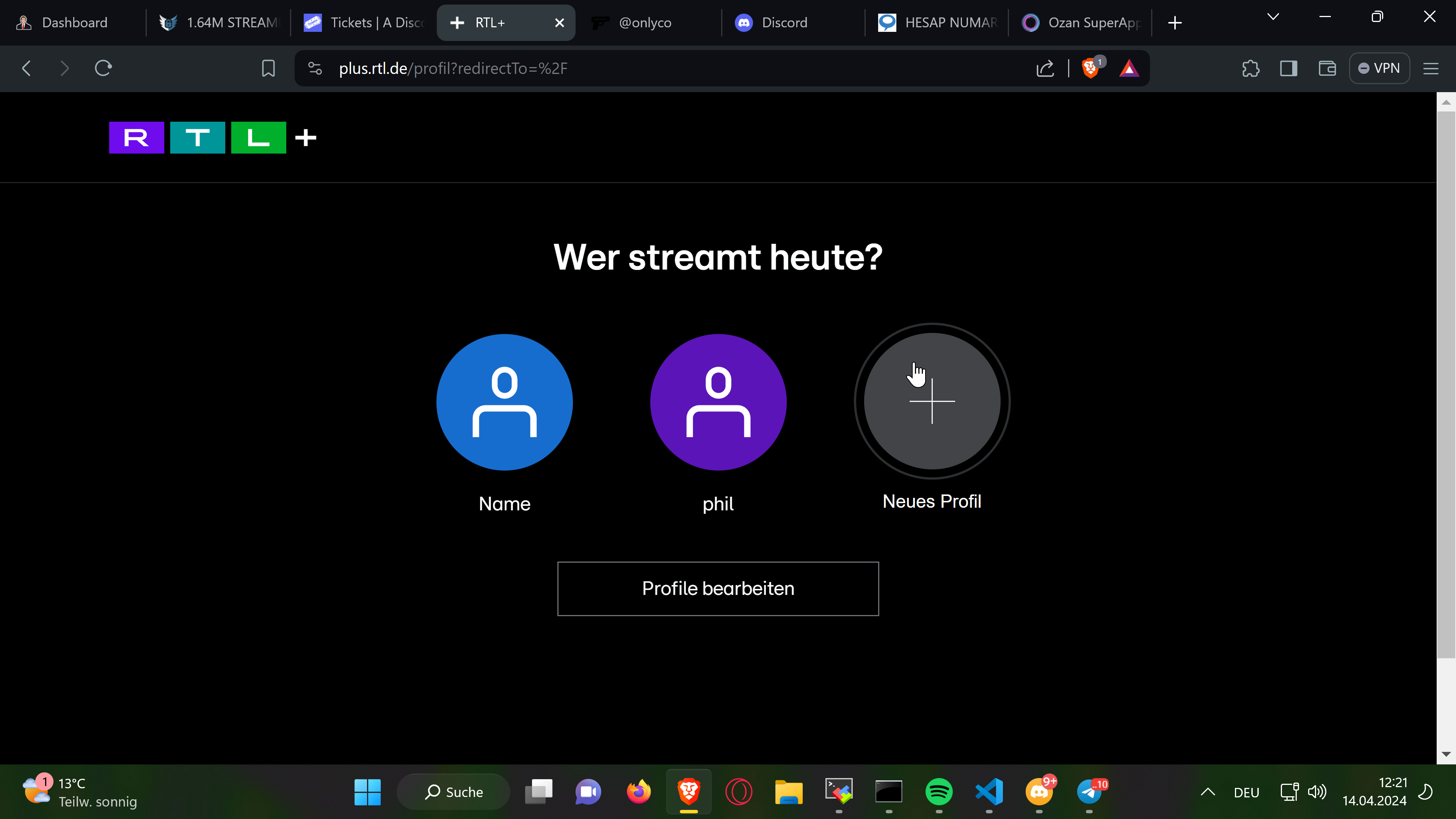
Task: Open Brave Shields lion icon
Action: (x=1090, y=68)
